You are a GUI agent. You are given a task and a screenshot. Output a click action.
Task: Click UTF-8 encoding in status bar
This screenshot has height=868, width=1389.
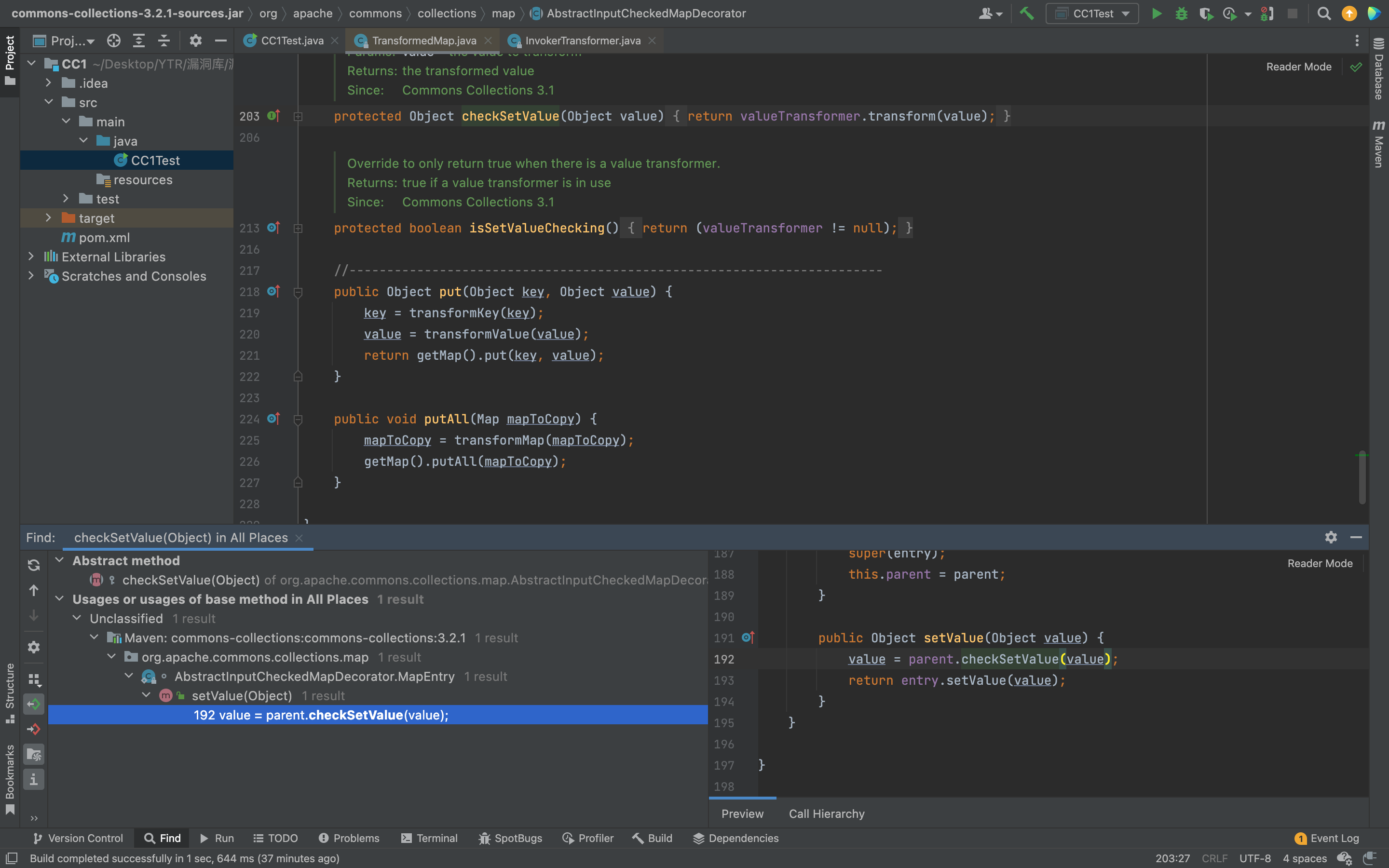pos(1255,858)
